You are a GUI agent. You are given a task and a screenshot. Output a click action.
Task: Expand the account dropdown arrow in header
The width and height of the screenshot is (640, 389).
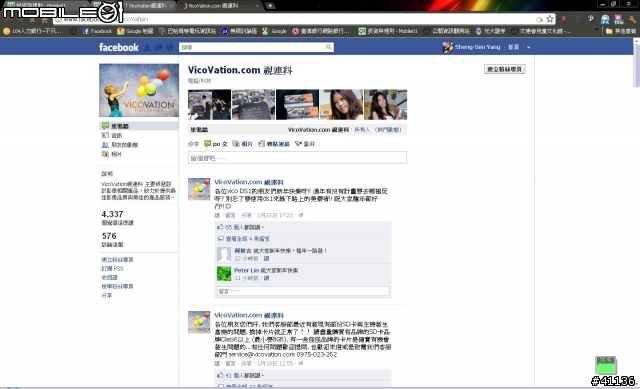(x=529, y=47)
